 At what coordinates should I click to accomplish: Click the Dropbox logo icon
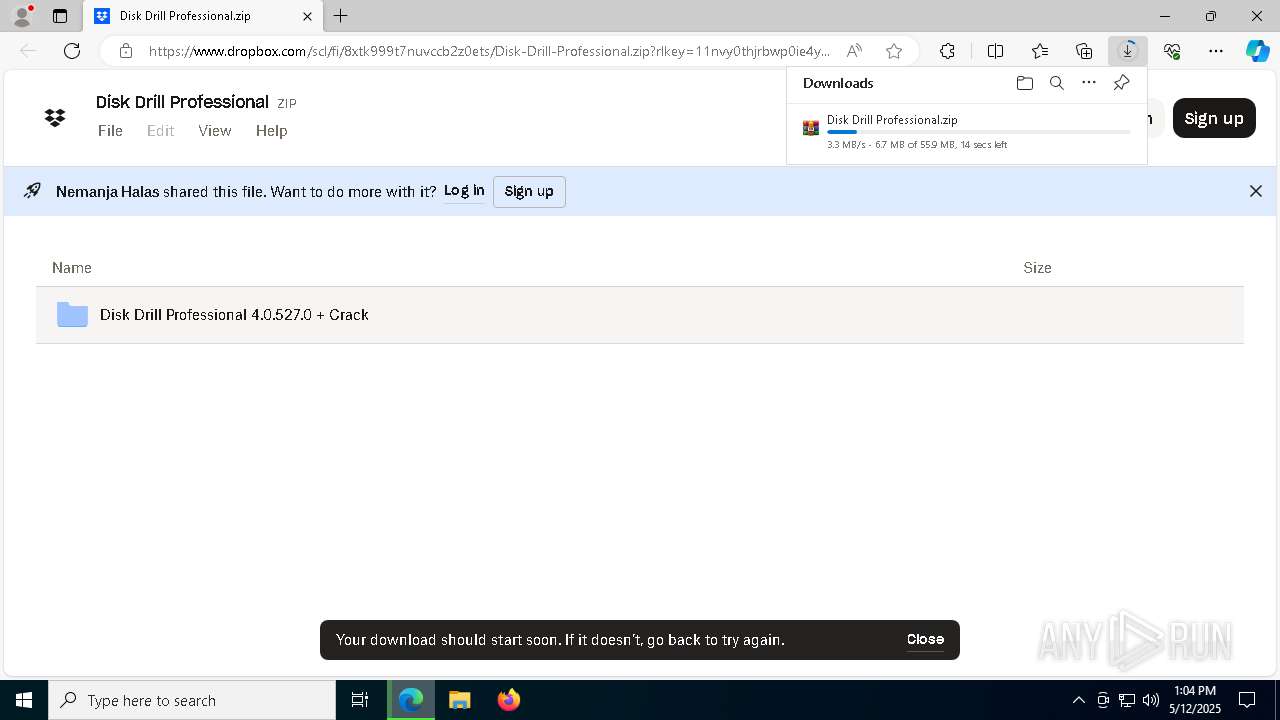(x=55, y=118)
